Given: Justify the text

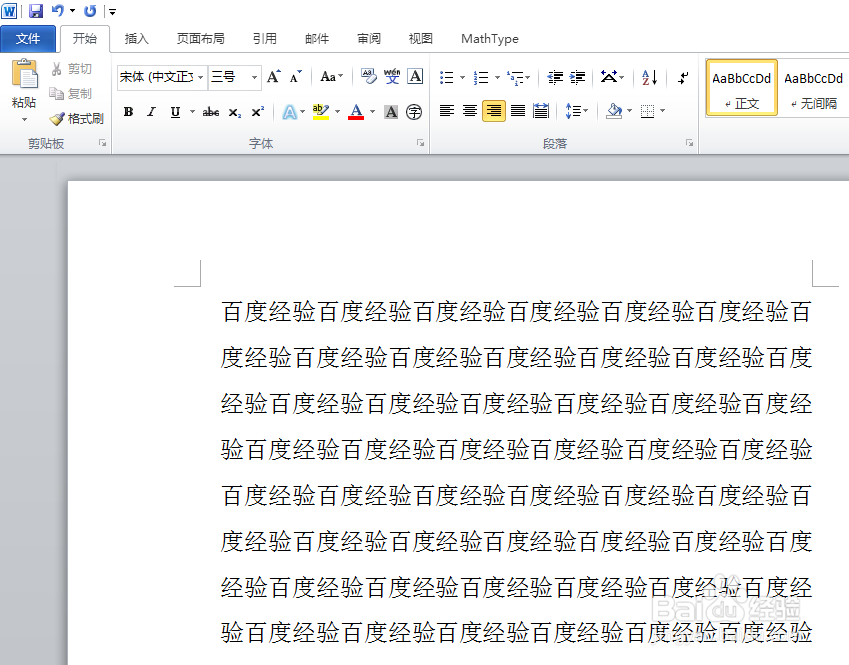Looking at the screenshot, I should point(518,111).
